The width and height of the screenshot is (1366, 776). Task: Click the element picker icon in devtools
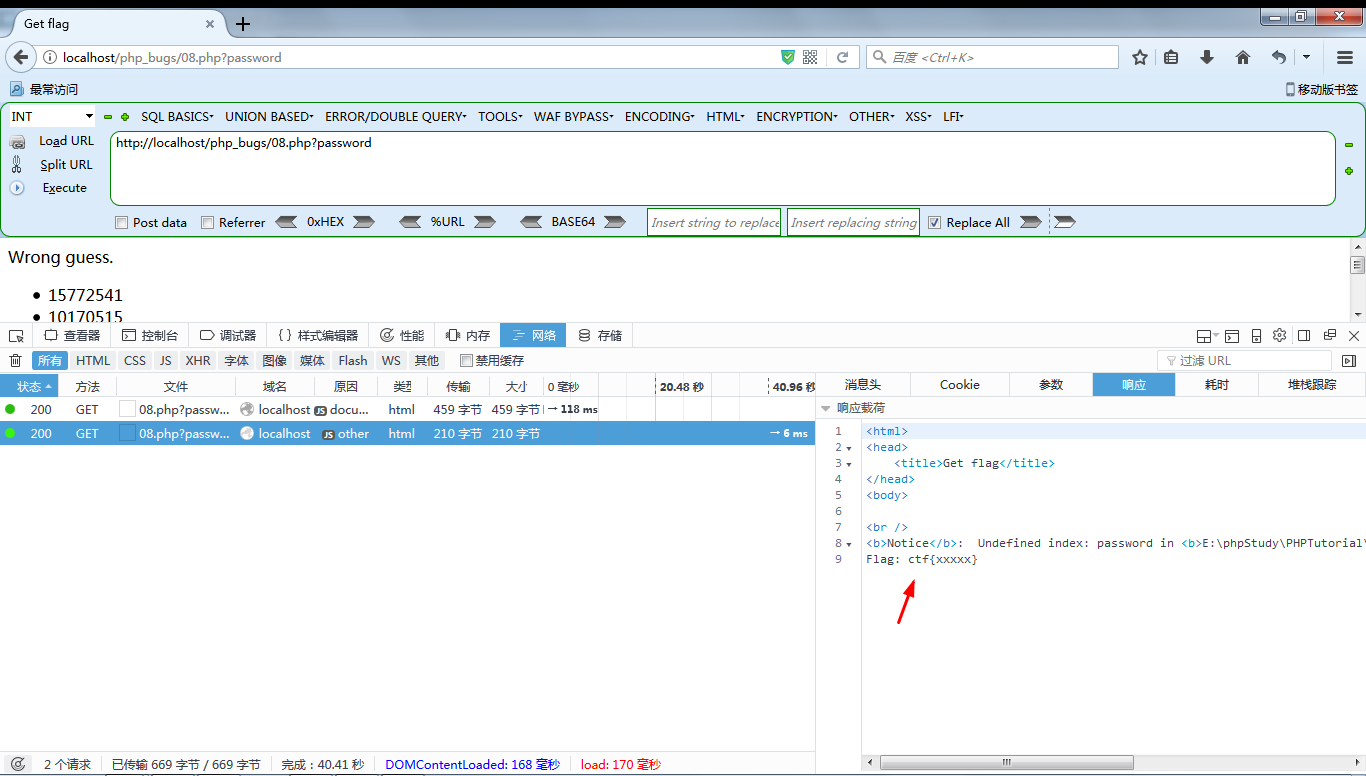pyautogui.click(x=17, y=335)
